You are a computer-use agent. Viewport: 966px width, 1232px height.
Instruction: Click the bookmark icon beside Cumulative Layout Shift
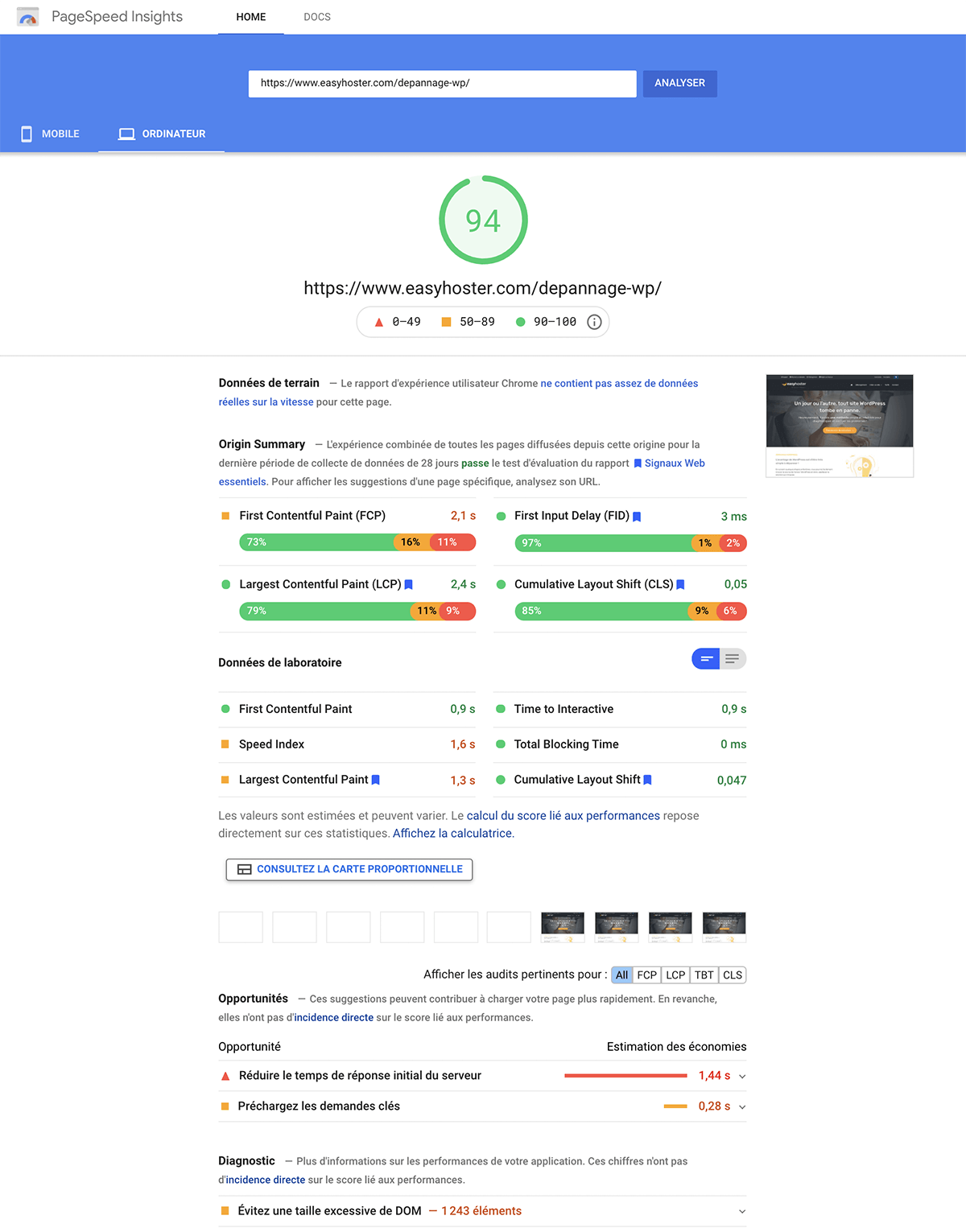click(x=680, y=583)
